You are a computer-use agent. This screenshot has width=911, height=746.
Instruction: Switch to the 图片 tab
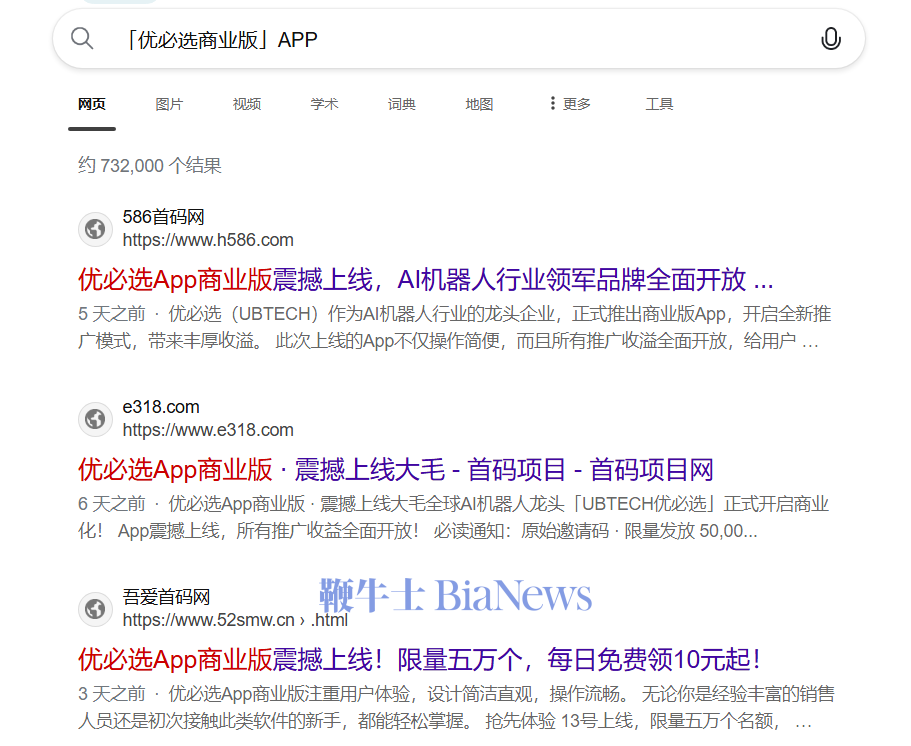pyautogui.click(x=169, y=104)
